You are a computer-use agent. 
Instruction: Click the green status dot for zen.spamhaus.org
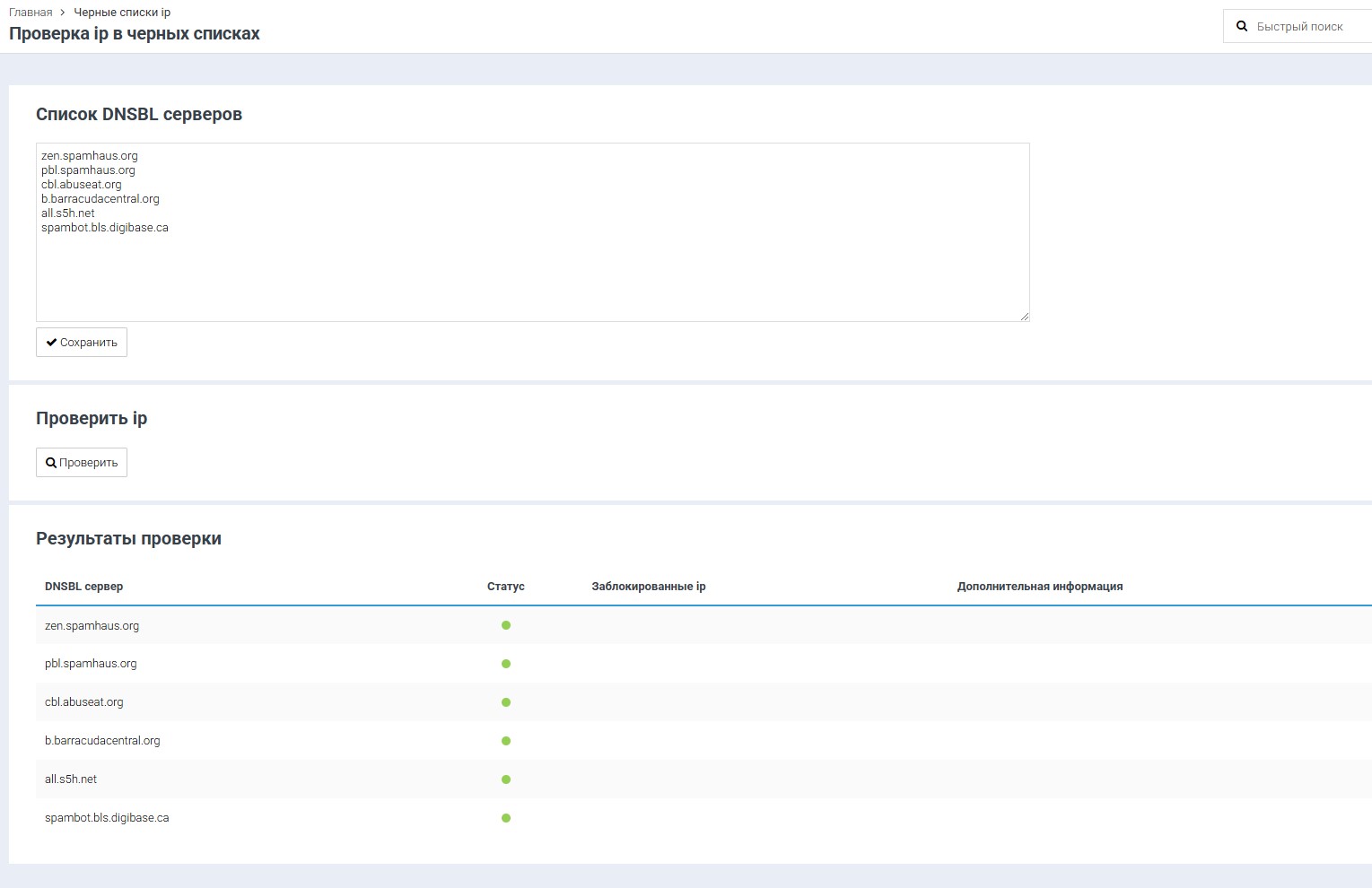pos(506,625)
